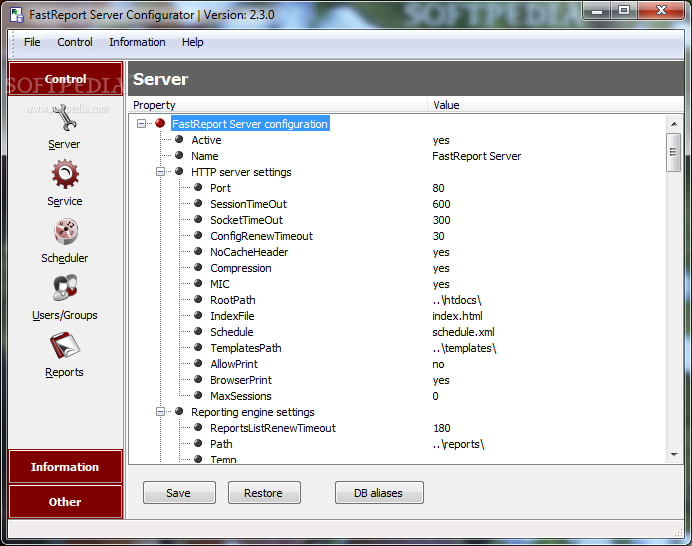Click the bullet icon beside Compression
This screenshot has height=546, width=692.
[x=198, y=267]
